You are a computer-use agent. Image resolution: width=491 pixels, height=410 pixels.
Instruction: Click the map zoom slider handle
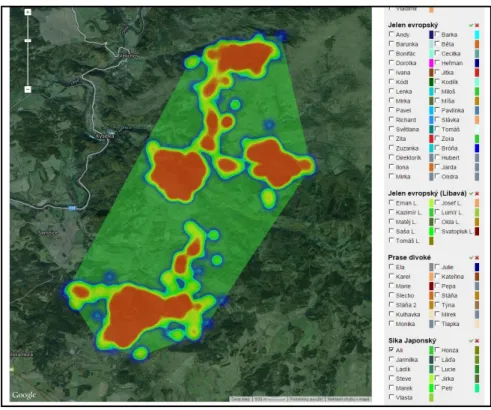28,40
